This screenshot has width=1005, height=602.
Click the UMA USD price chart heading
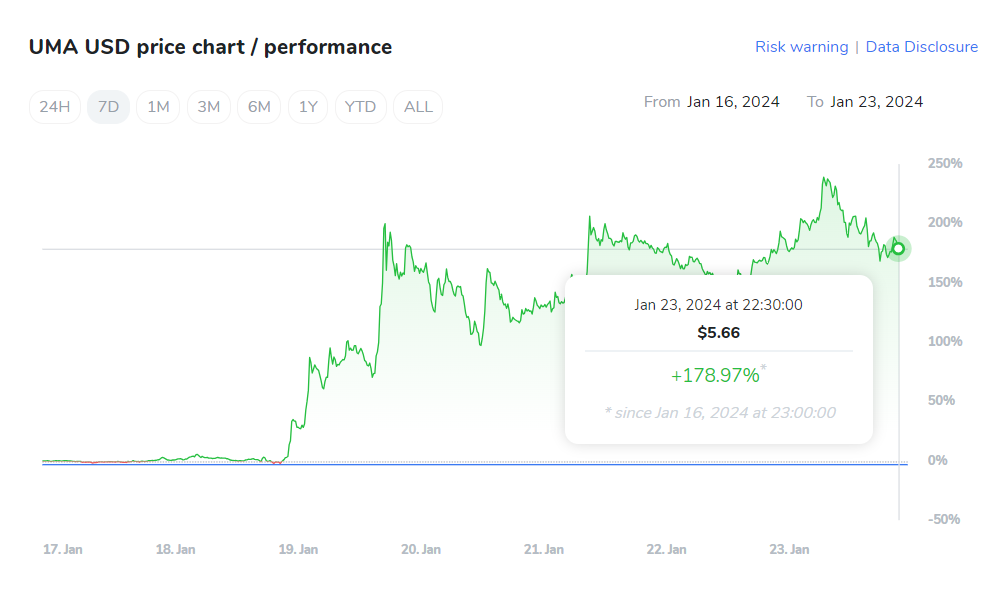pyautogui.click(x=210, y=47)
